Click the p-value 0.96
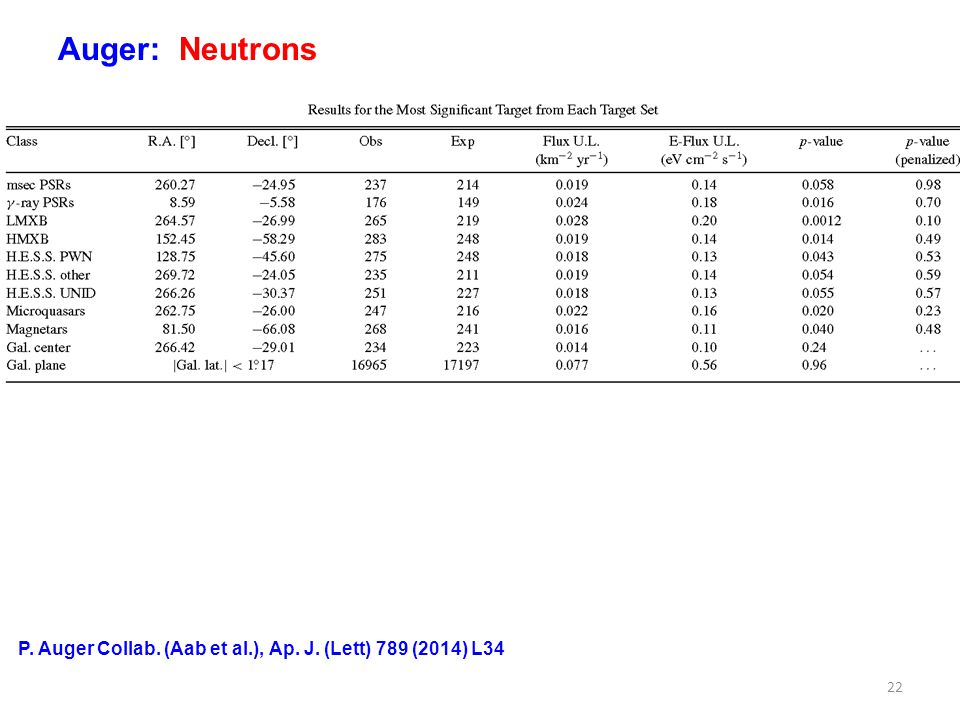Image resolution: width=960 pixels, height=720 pixels. 814,366
